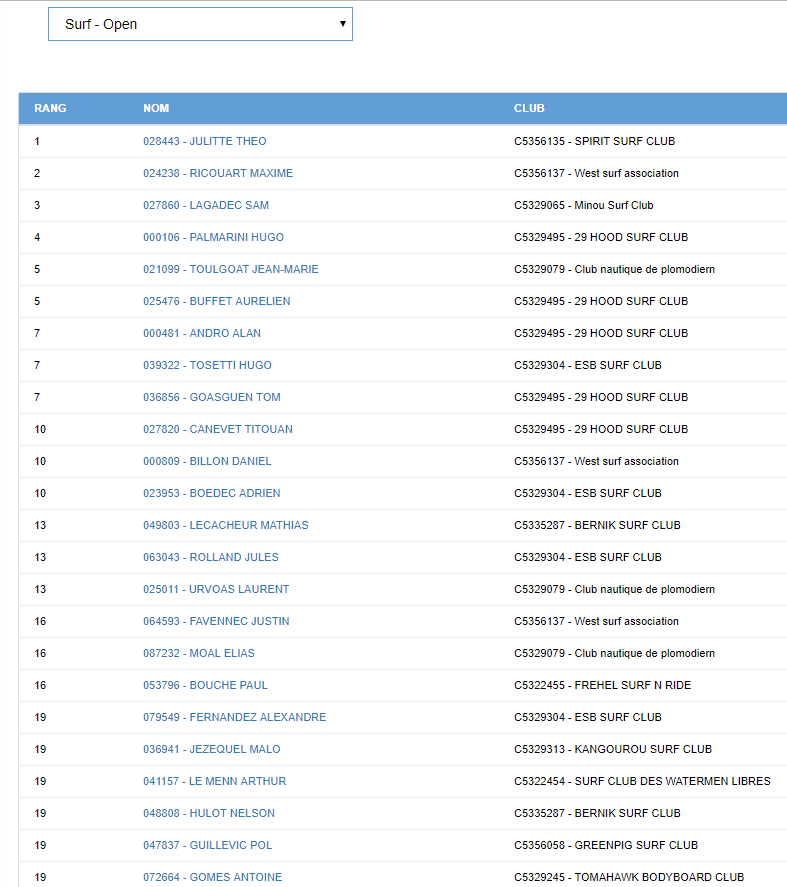Select rank 2 cell of RICOUART MAXIME

[x=37, y=173]
